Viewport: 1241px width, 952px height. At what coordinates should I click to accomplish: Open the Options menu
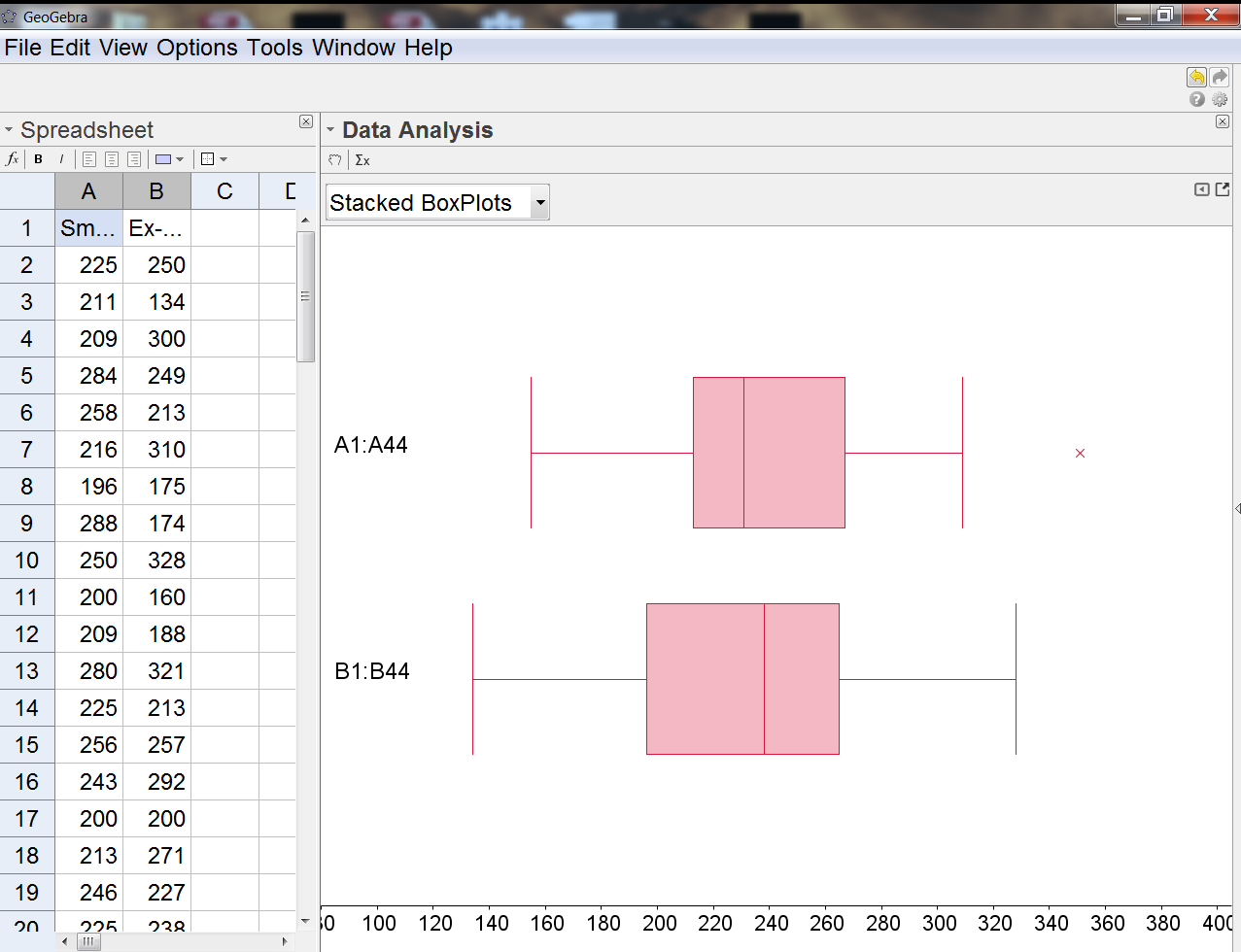(196, 48)
